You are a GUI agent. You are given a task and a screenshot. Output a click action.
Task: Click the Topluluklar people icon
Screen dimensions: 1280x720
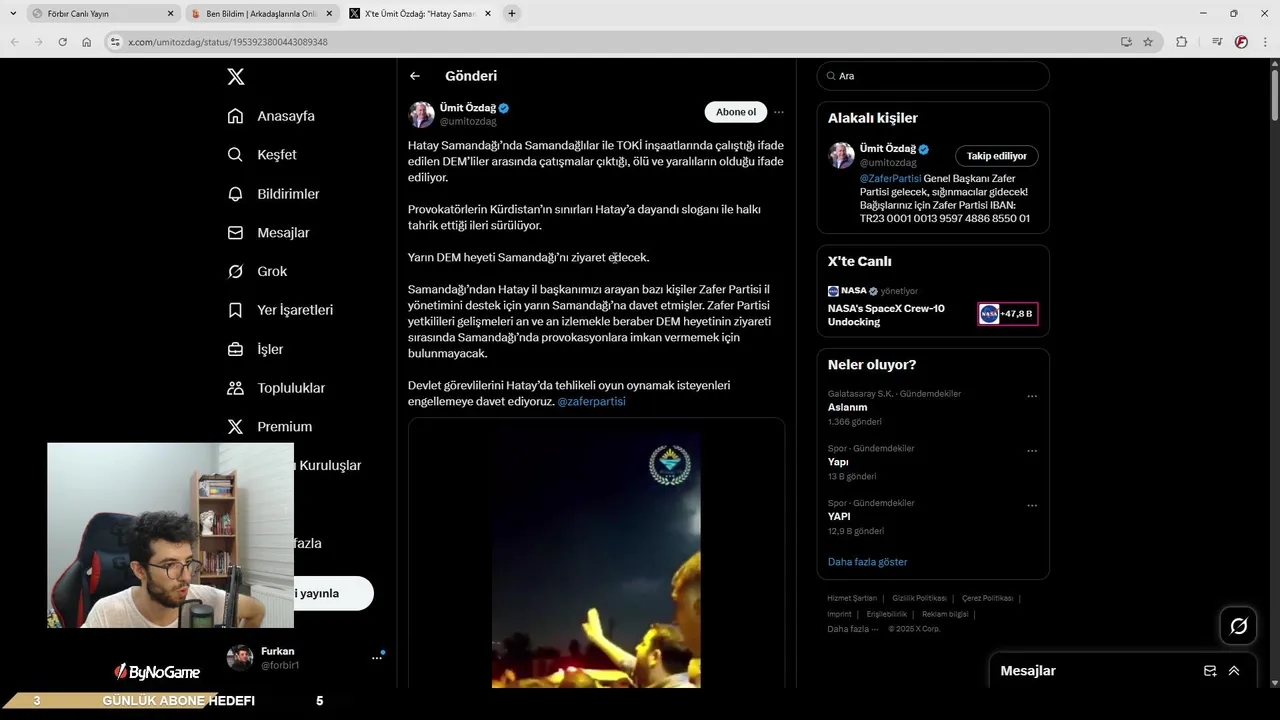click(235, 388)
